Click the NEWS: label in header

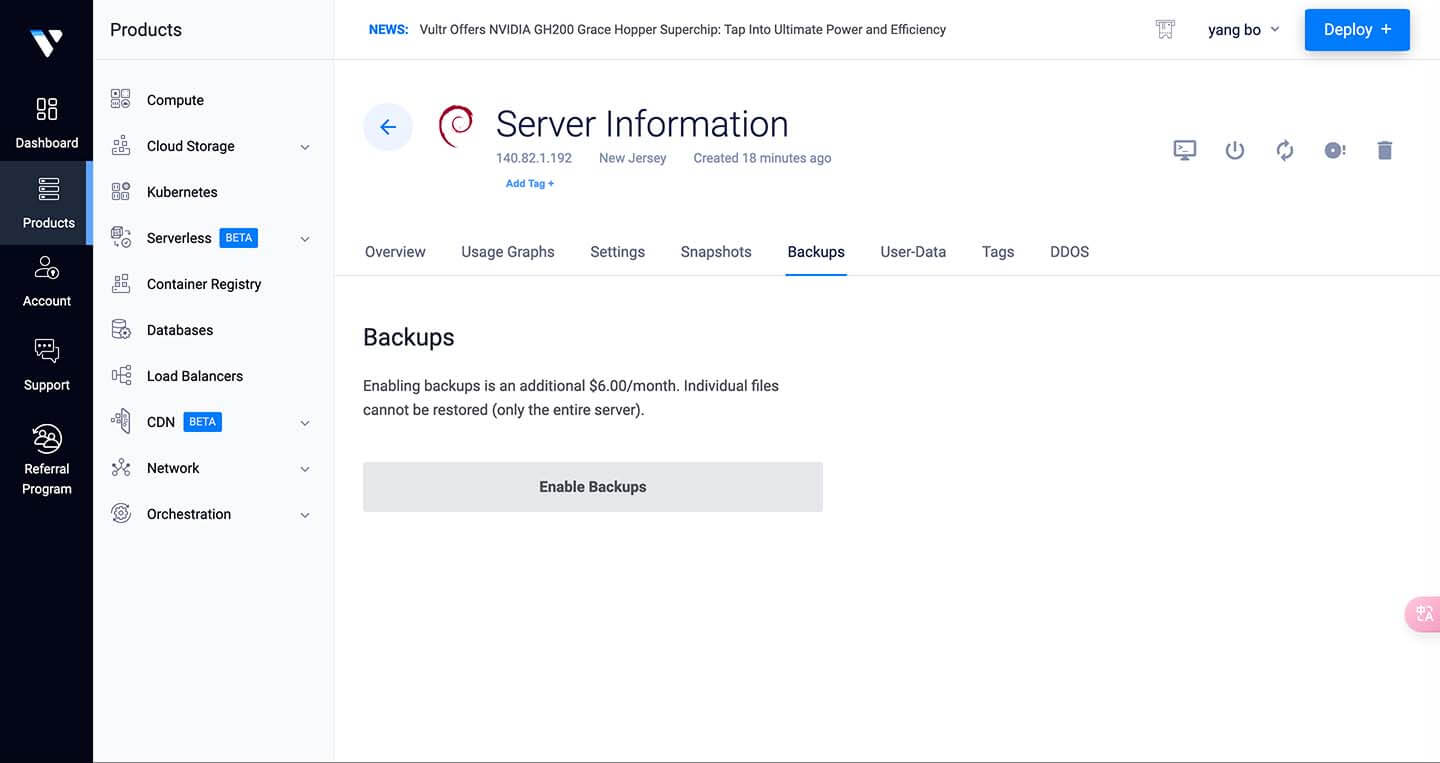[x=388, y=30]
